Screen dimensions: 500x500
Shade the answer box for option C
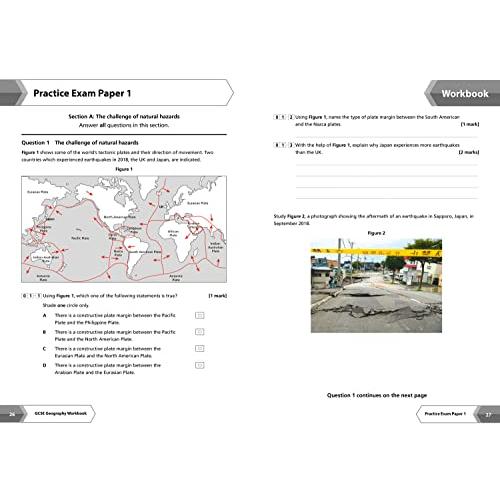pyautogui.click(x=199, y=348)
